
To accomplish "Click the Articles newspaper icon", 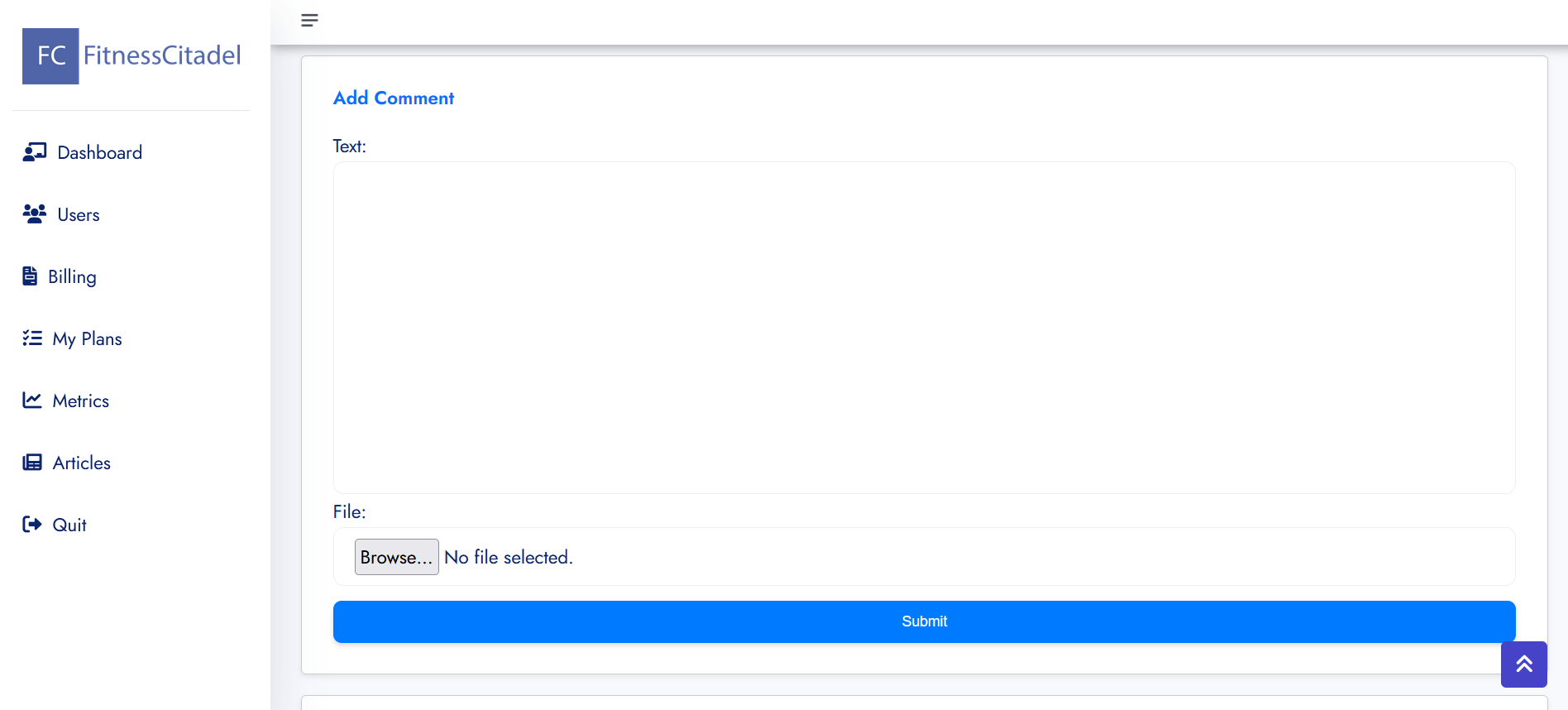I will (x=32, y=463).
